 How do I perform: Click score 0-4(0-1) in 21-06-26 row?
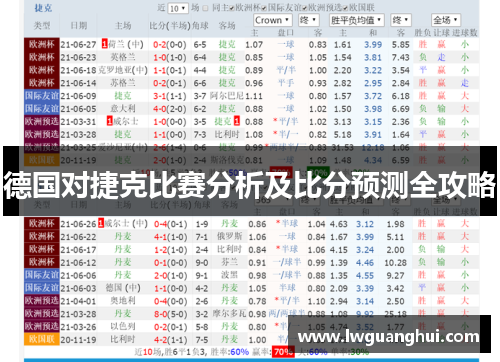pyautogui.click(x=170, y=224)
